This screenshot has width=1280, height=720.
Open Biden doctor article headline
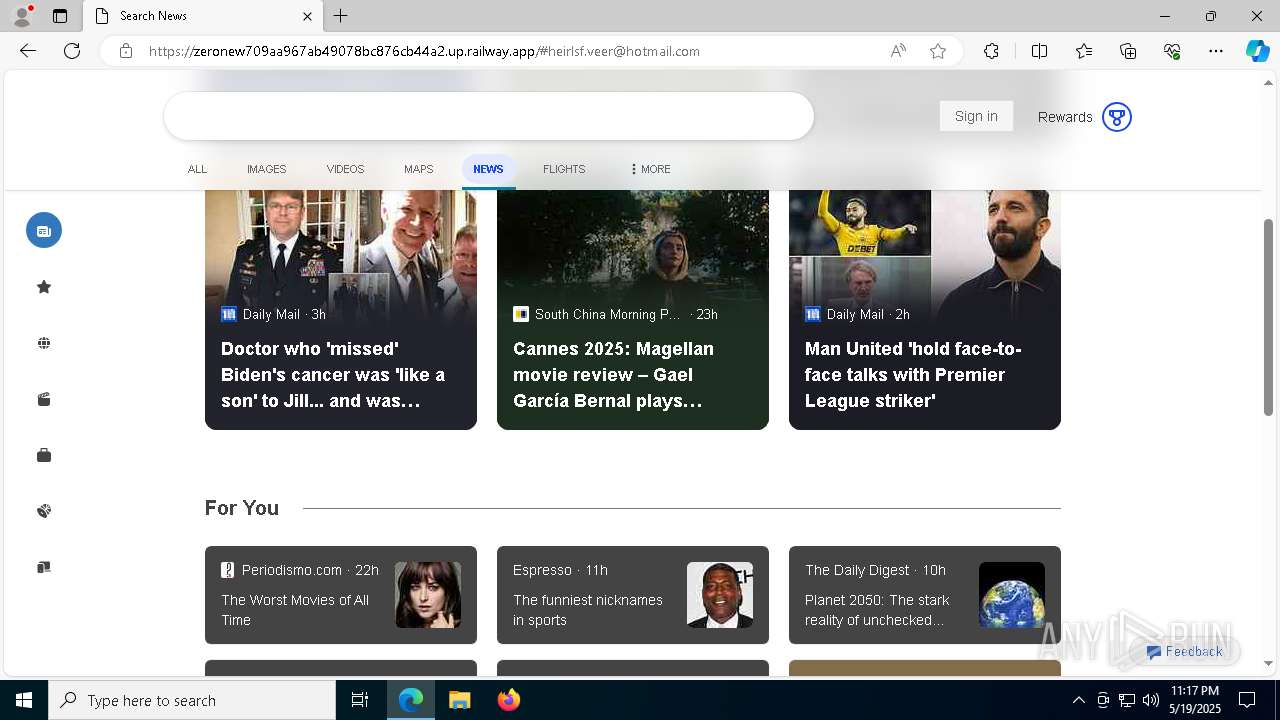click(333, 375)
